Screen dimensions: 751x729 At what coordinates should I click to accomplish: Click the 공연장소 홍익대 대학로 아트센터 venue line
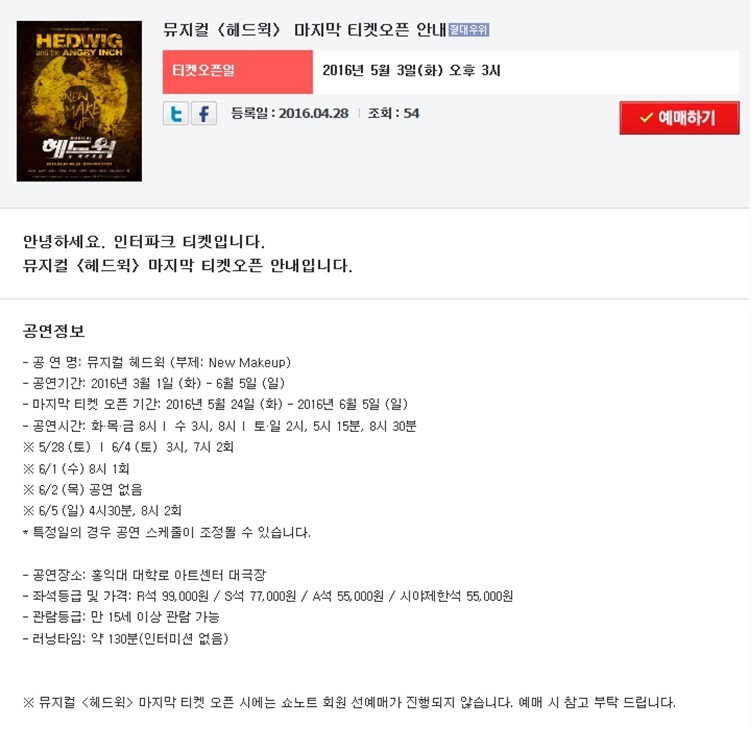click(144, 575)
